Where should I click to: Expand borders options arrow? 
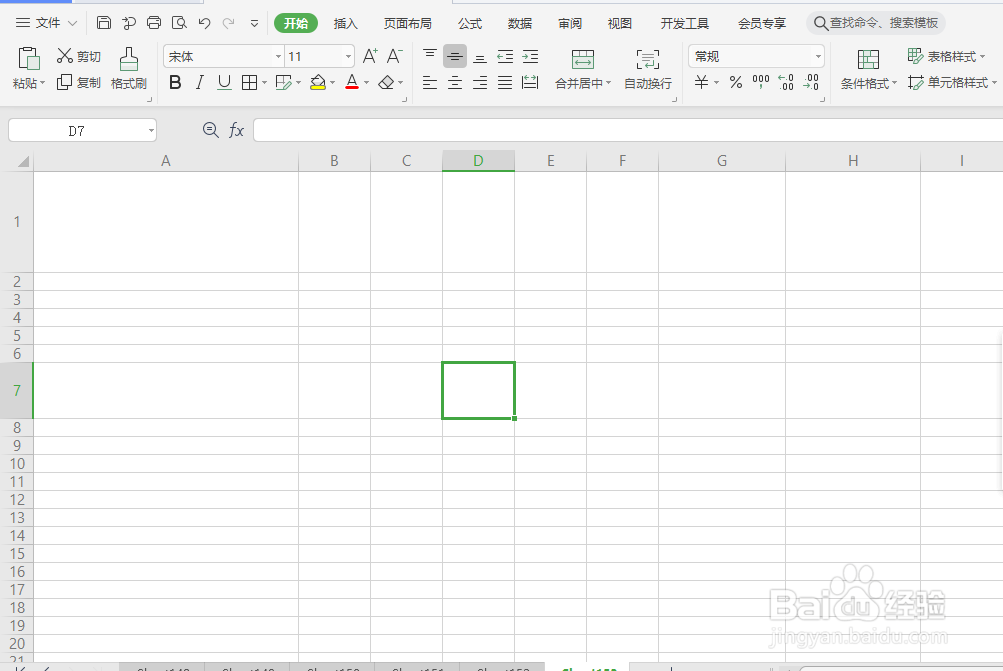coord(264,83)
